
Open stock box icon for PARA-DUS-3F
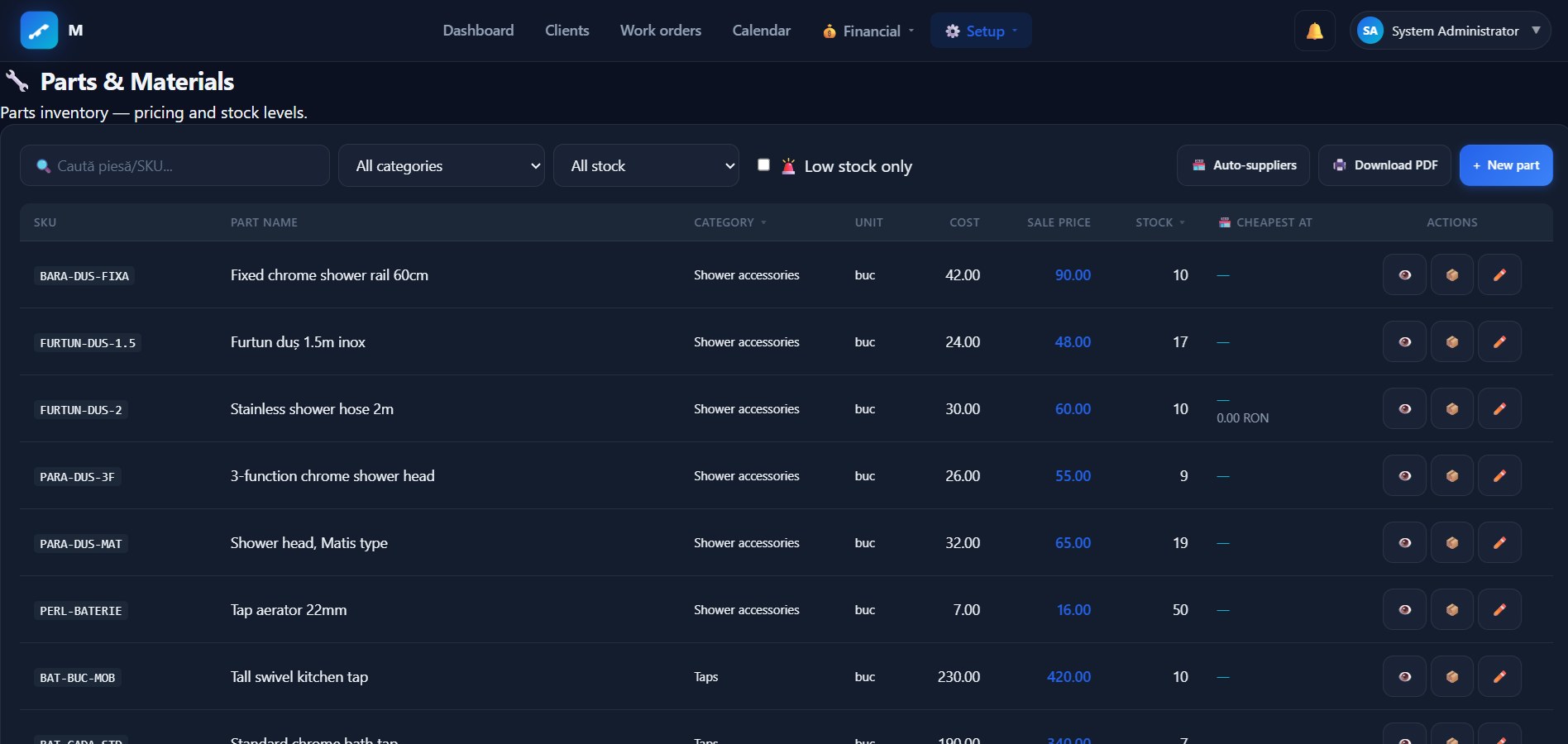coord(1451,475)
